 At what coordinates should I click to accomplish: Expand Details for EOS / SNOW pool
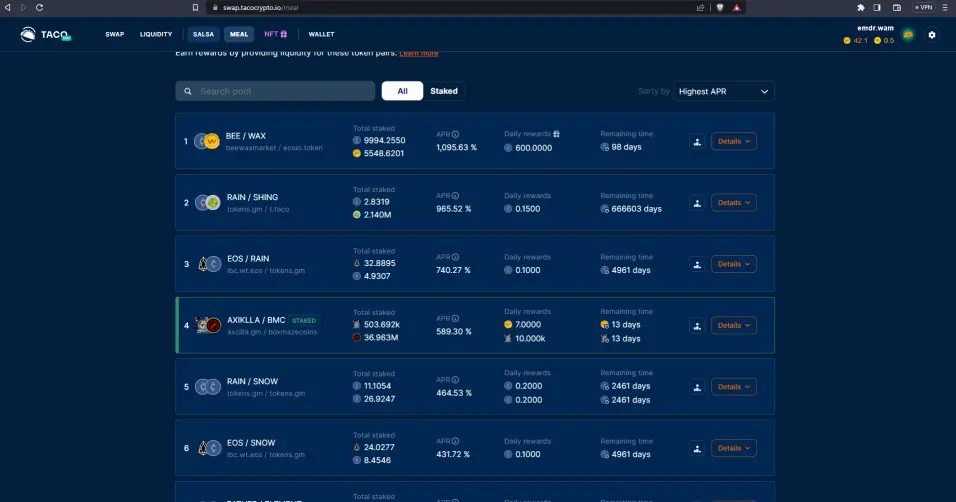[x=733, y=448]
